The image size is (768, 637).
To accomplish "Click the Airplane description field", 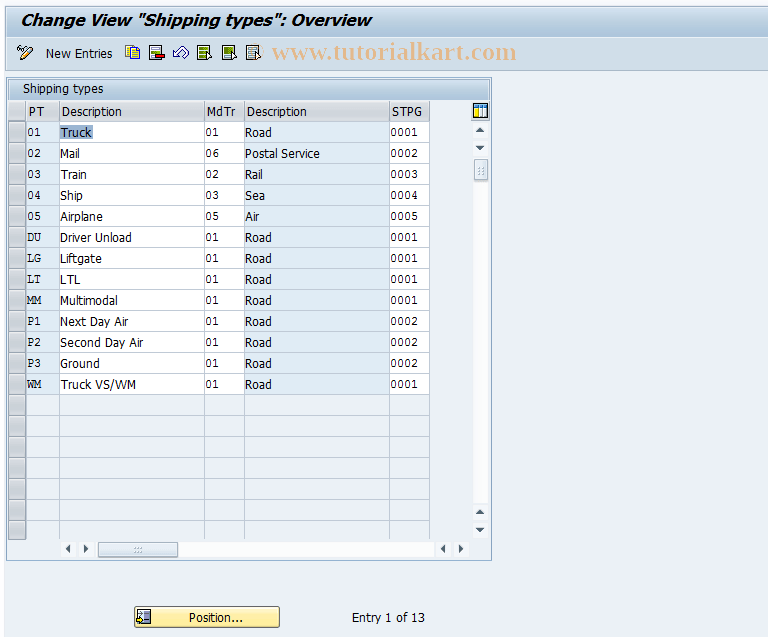I will [x=132, y=216].
